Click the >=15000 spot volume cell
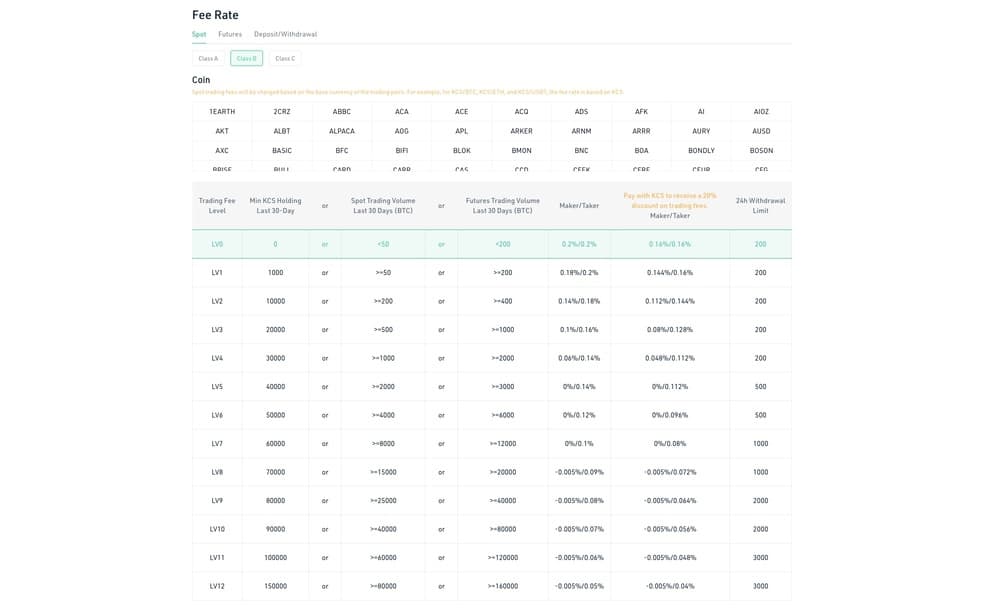Screen dimensions: 1000x610 pos(383,472)
